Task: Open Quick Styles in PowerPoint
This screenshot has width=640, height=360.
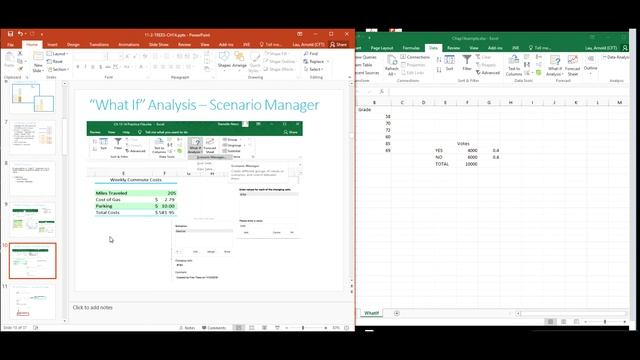Action: pyautogui.click(x=255, y=62)
